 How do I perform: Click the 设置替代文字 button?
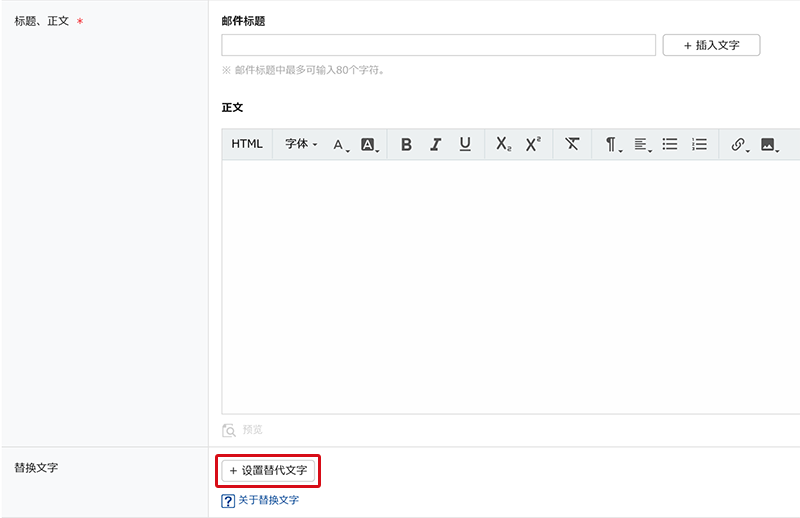point(268,471)
